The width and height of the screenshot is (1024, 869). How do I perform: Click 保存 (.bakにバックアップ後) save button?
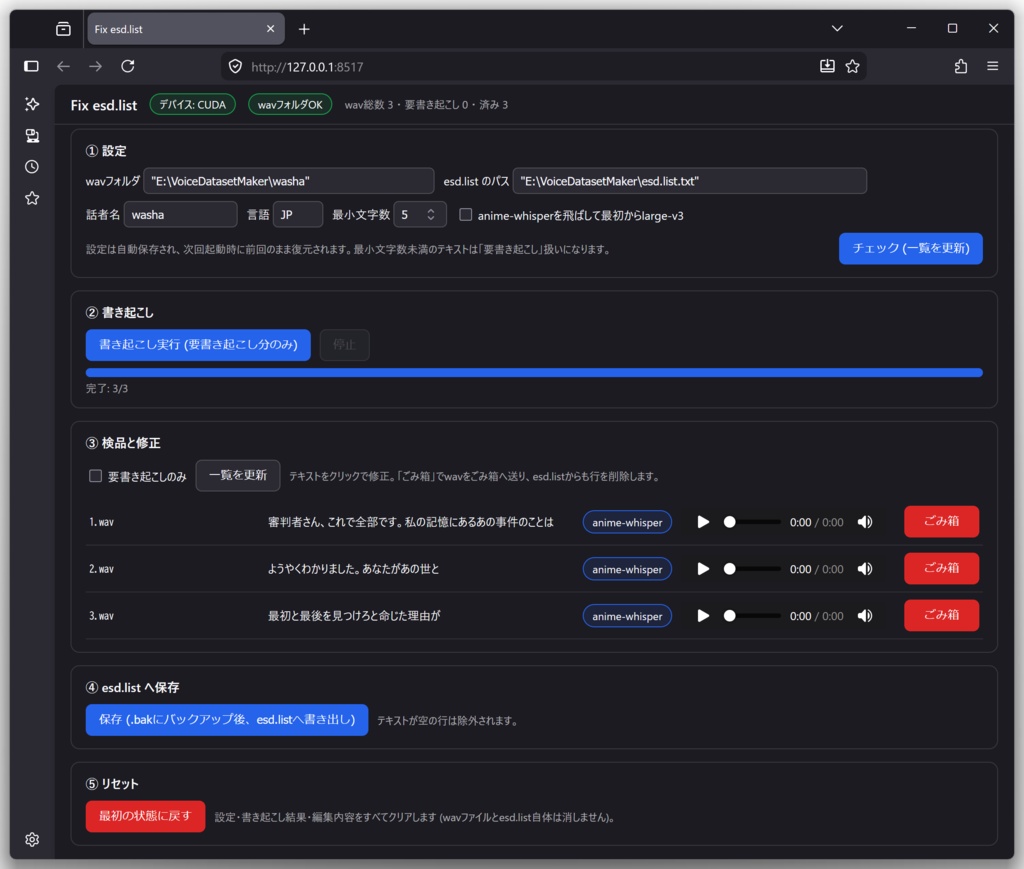click(x=227, y=720)
